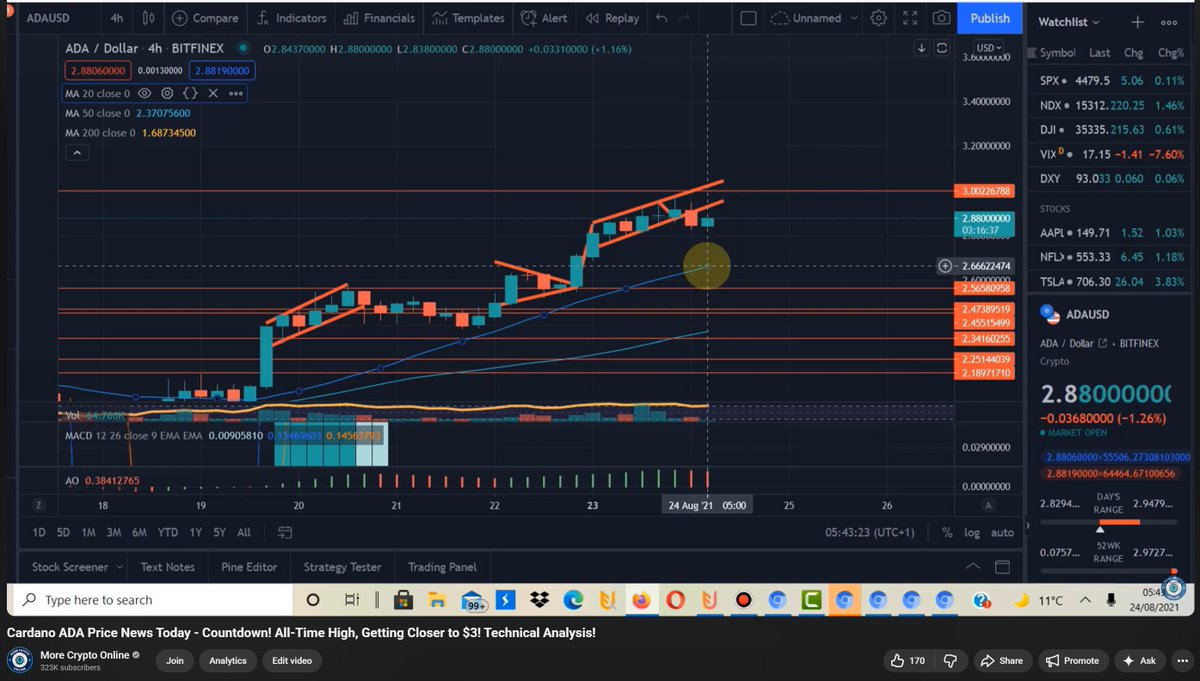Open the Pine Editor tab

[249, 567]
